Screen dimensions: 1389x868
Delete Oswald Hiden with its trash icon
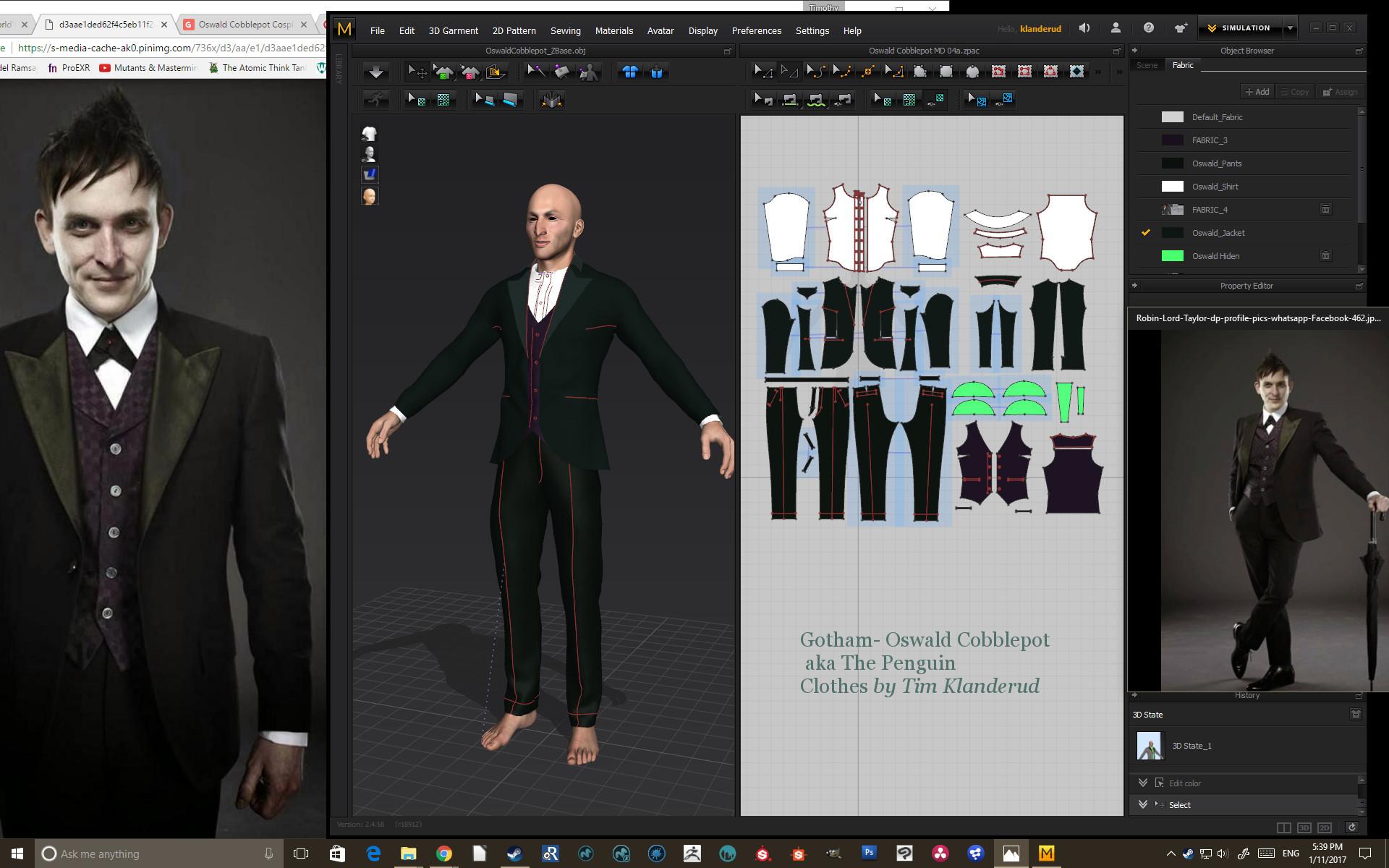[1325, 255]
